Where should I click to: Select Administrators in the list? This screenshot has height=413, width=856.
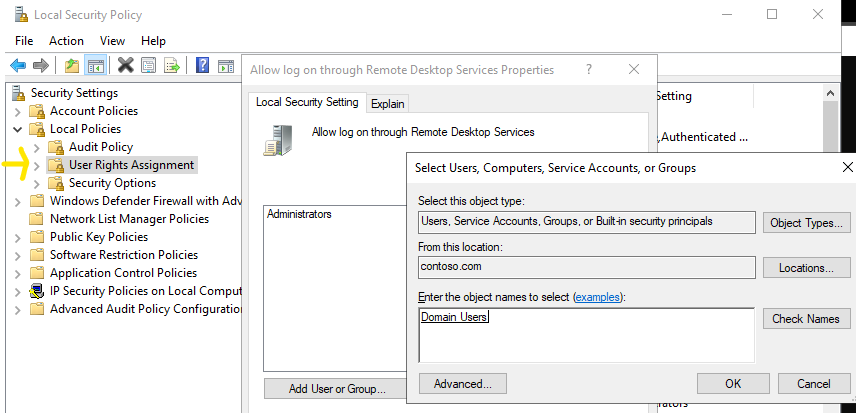coord(299,214)
